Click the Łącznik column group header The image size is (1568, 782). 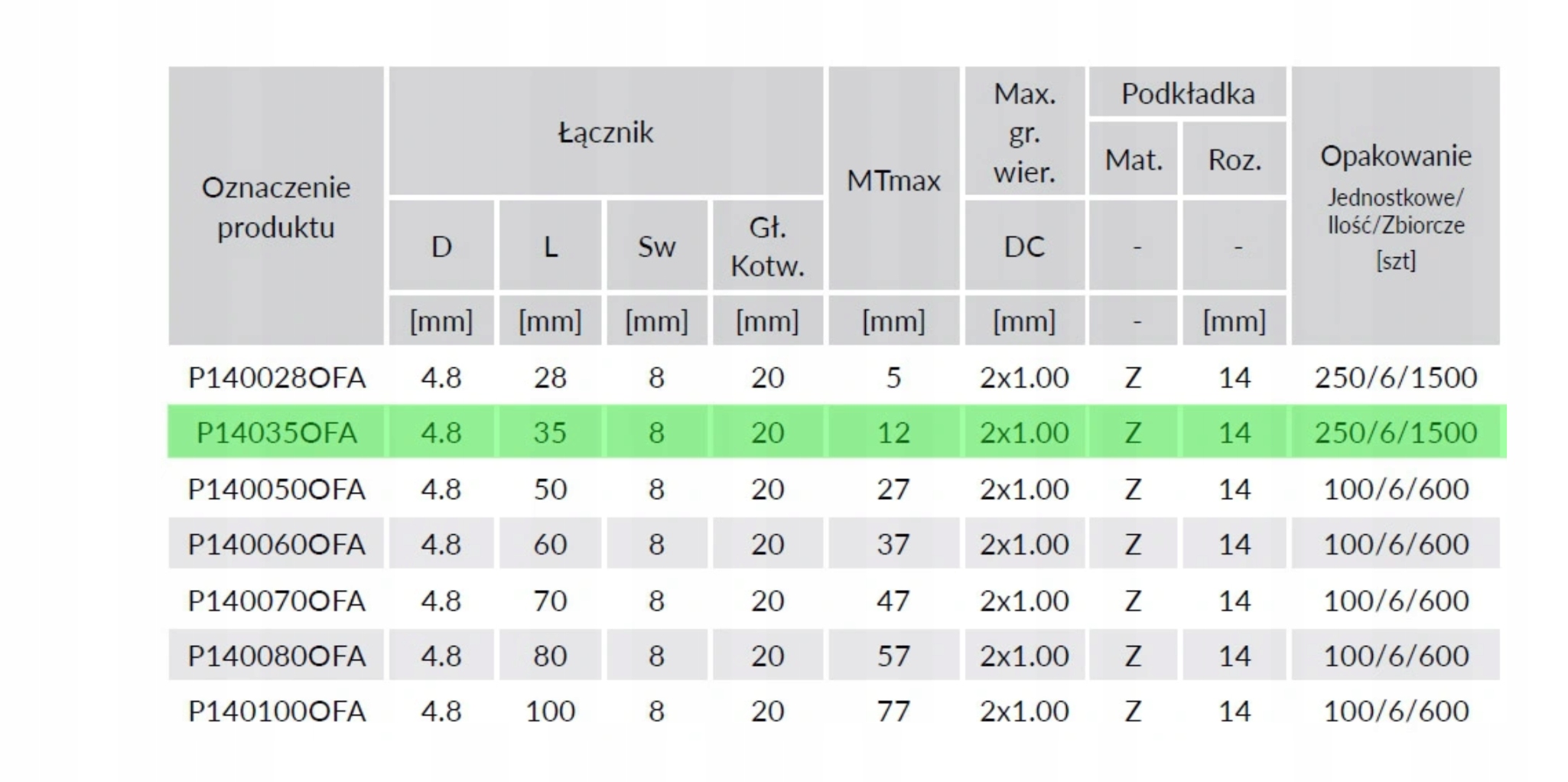[606, 132]
